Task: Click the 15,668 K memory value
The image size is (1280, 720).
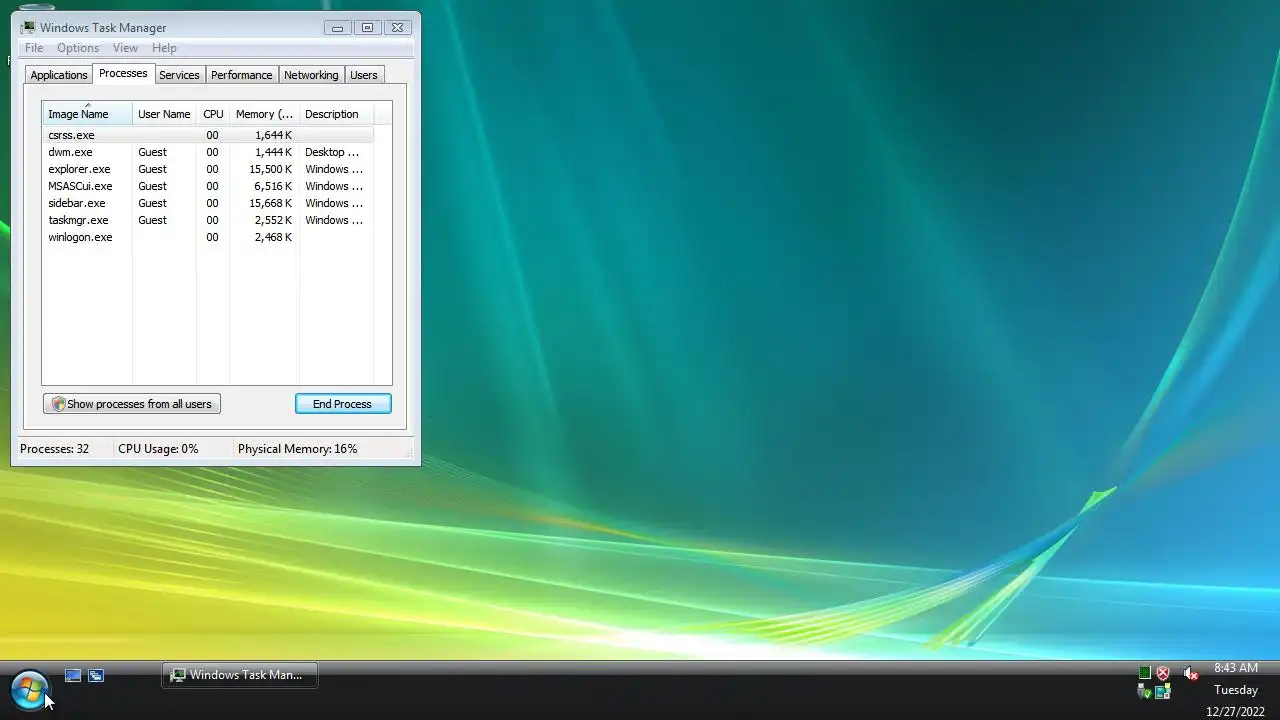Action: 270,203
